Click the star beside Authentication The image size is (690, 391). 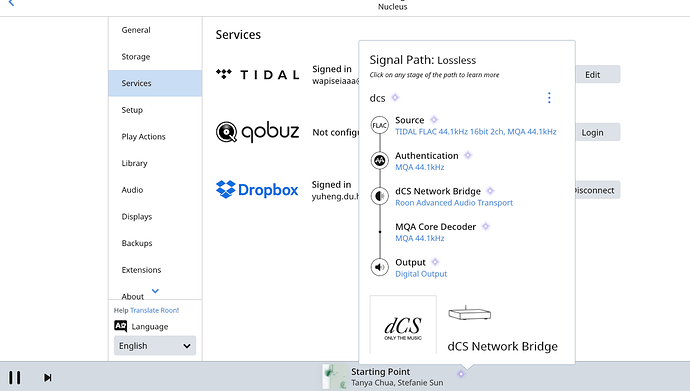pyautogui.click(x=468, y=155)
